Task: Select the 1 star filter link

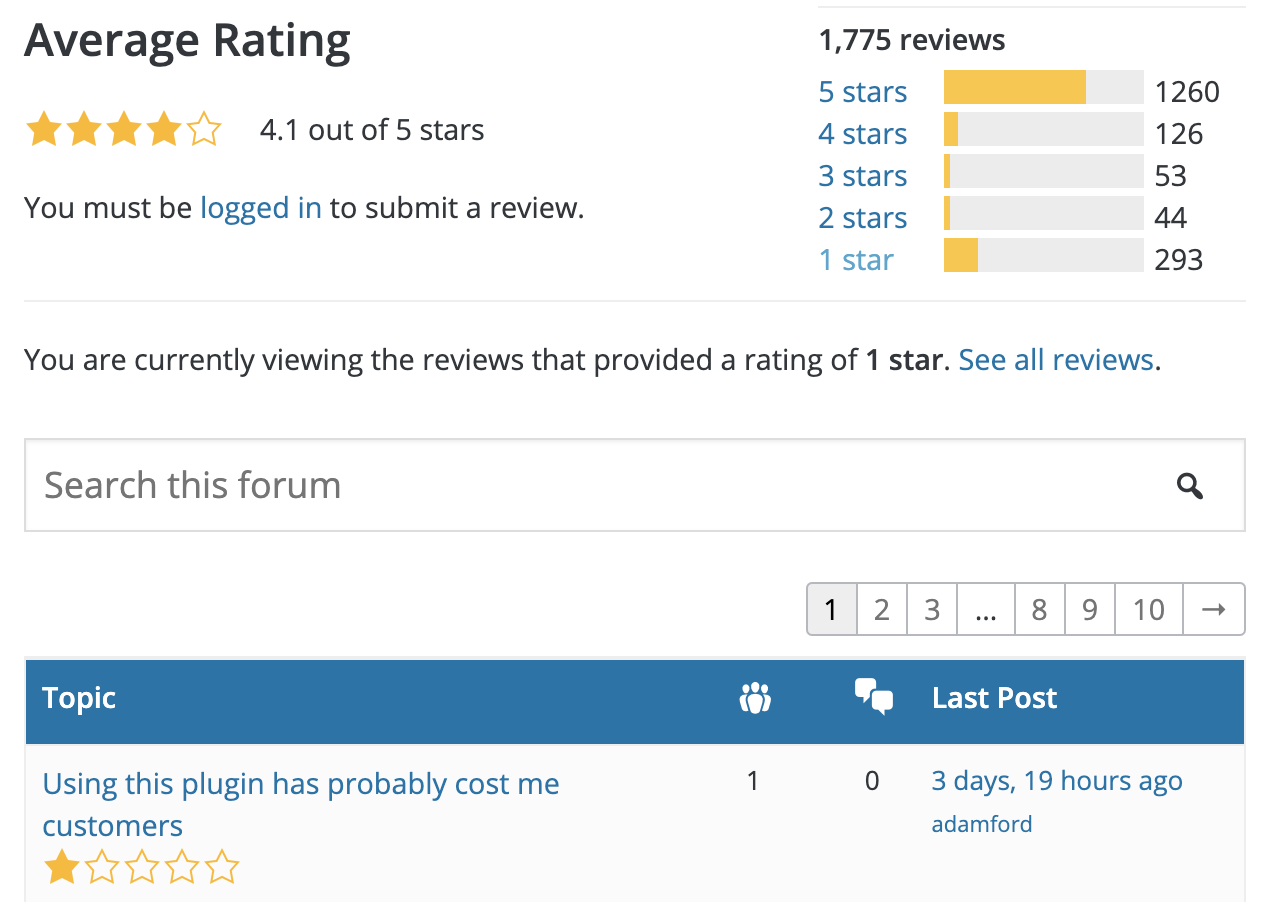Action: (x=856, y=260)
